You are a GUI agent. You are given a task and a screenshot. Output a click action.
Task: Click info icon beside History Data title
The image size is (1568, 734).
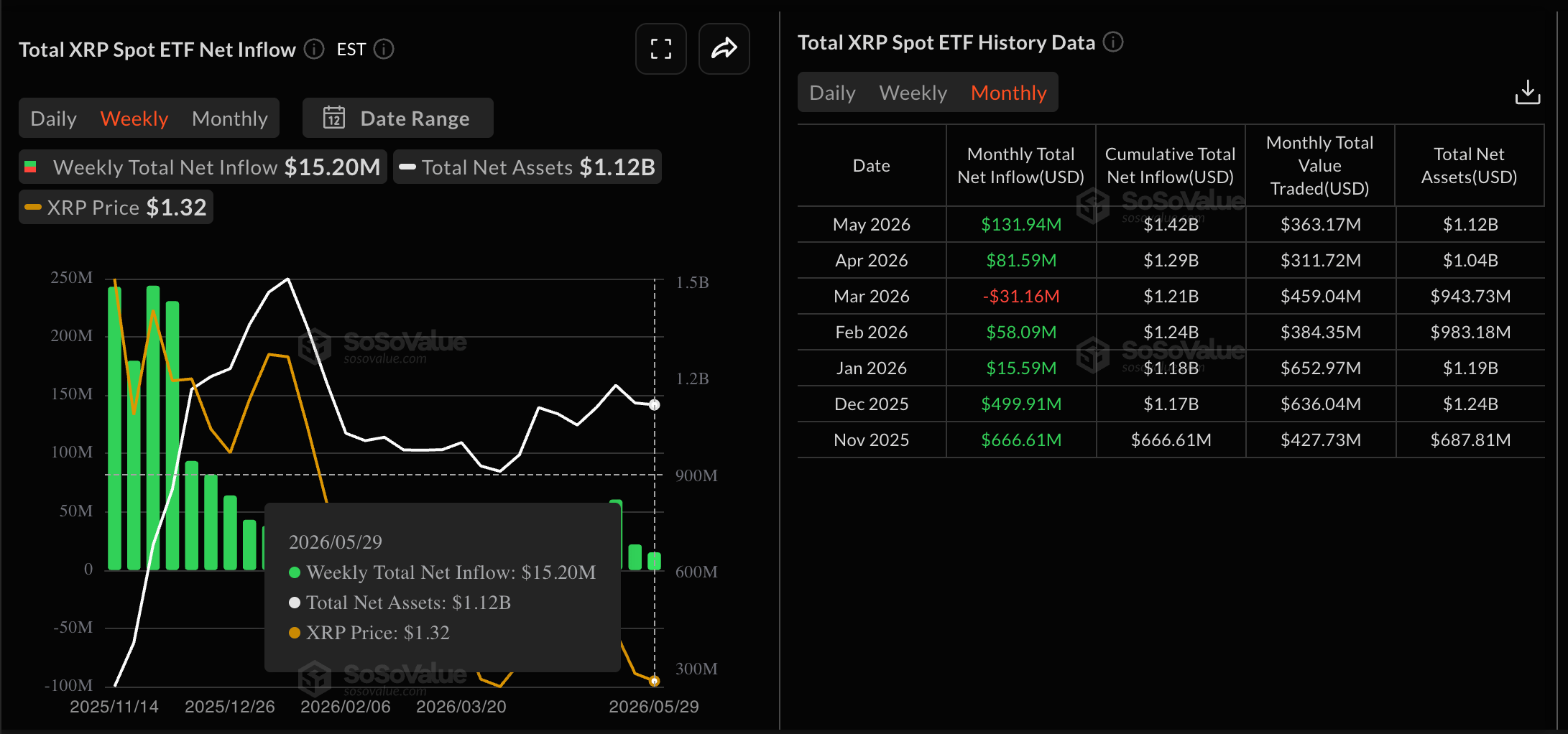[1113, 42]
